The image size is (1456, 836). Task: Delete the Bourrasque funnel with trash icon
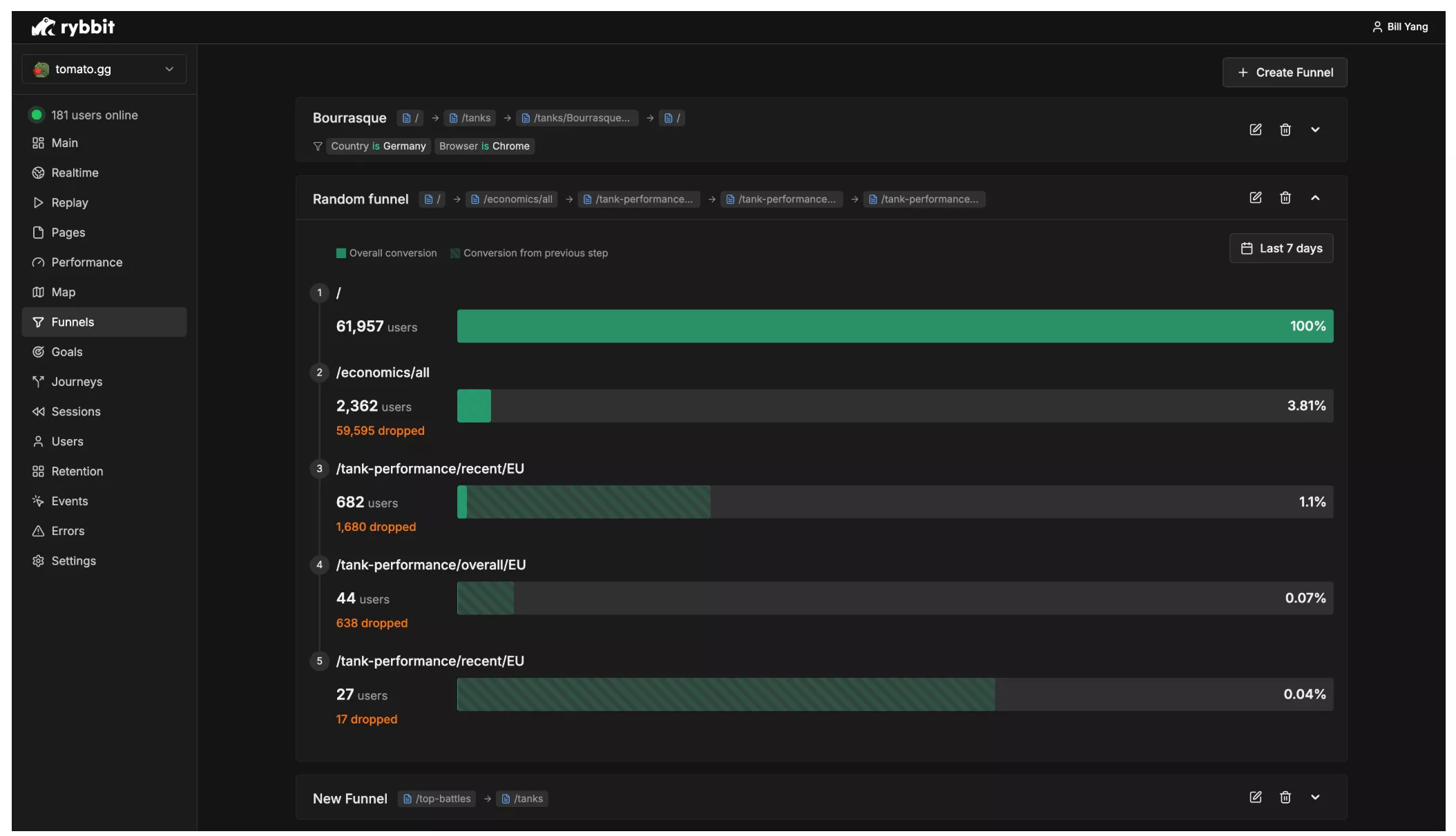[x=1285, y=130]
